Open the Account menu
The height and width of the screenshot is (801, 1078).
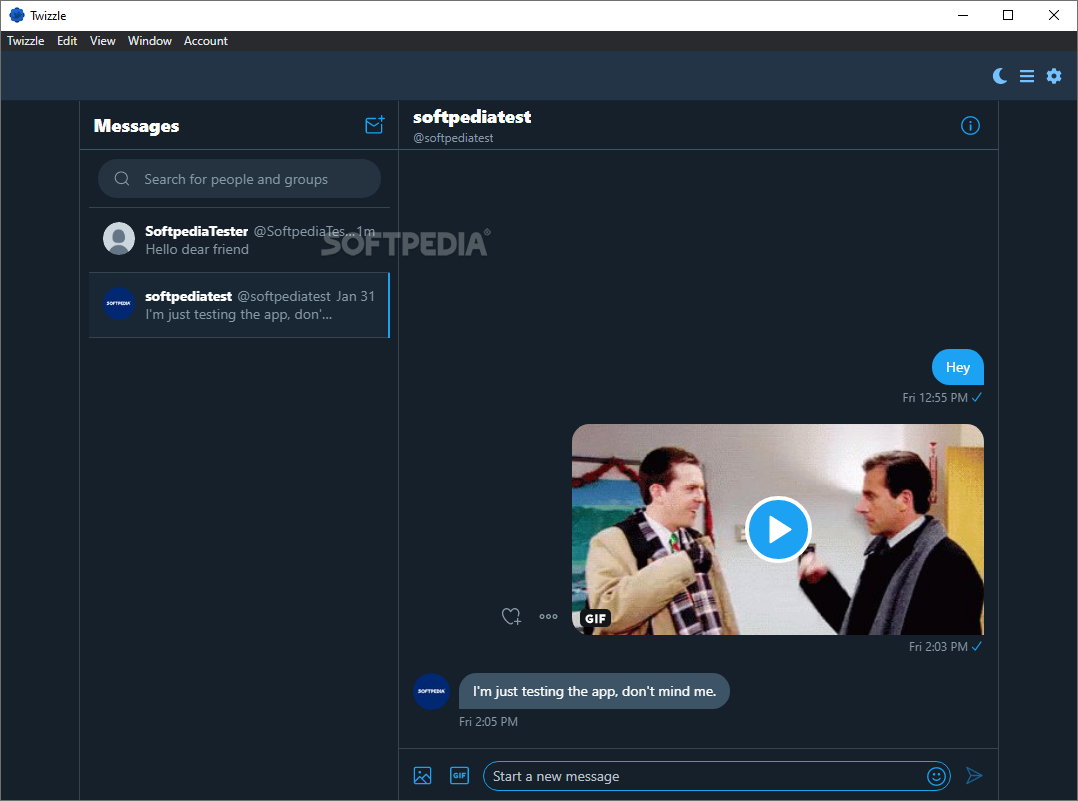pyautogui.click(x=206, y=41)
